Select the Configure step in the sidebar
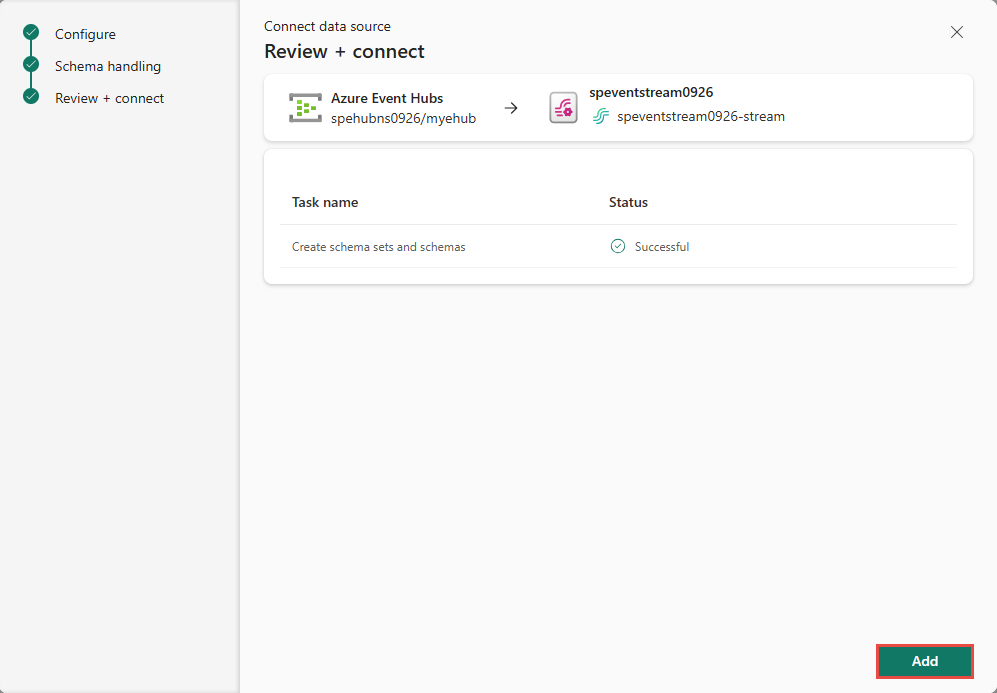997x693 pixels. click(85, 33)
